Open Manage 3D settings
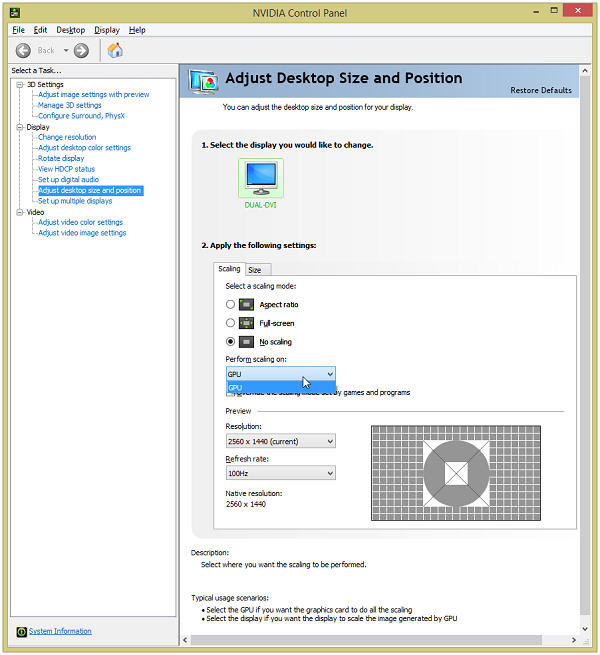 click(x=70, y=105)
